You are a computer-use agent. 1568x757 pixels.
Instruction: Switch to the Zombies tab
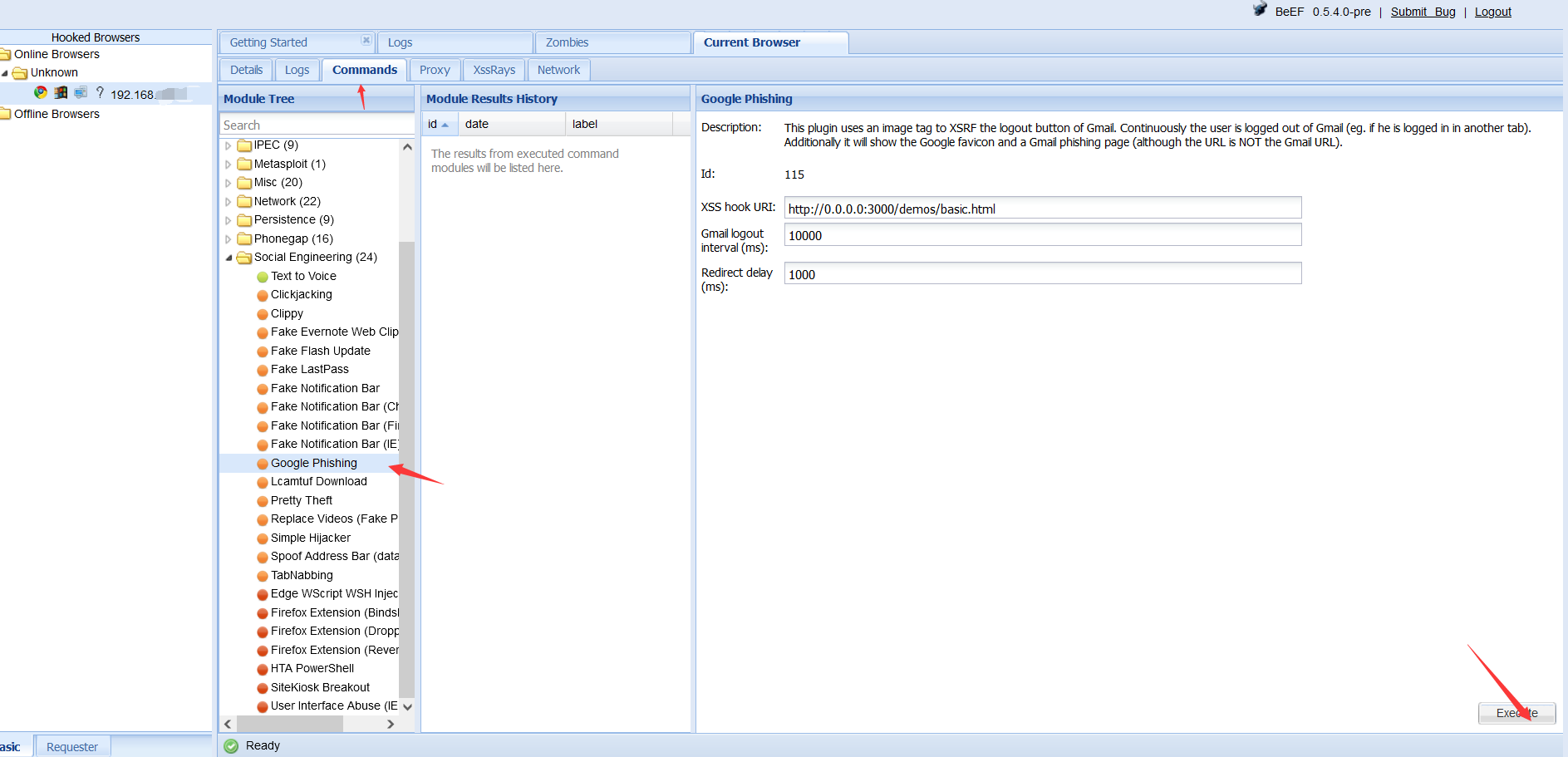coord(613,42)
